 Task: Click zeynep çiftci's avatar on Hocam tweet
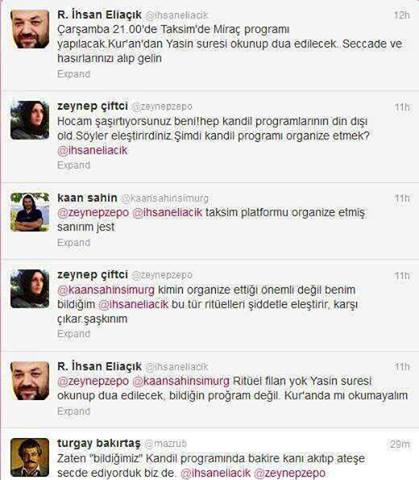click(x=30, y=120)
